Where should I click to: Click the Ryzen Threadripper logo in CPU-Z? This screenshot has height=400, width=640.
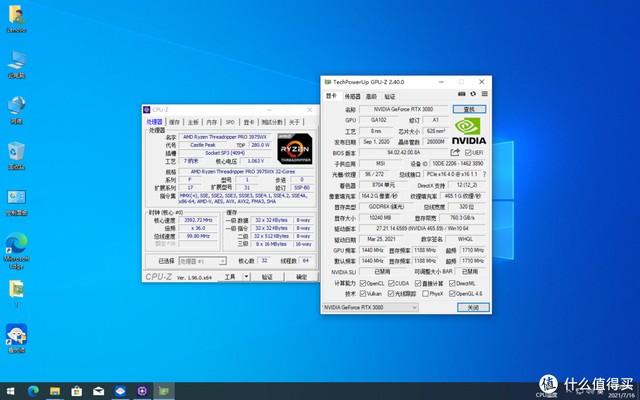click(x=295, y=149)
